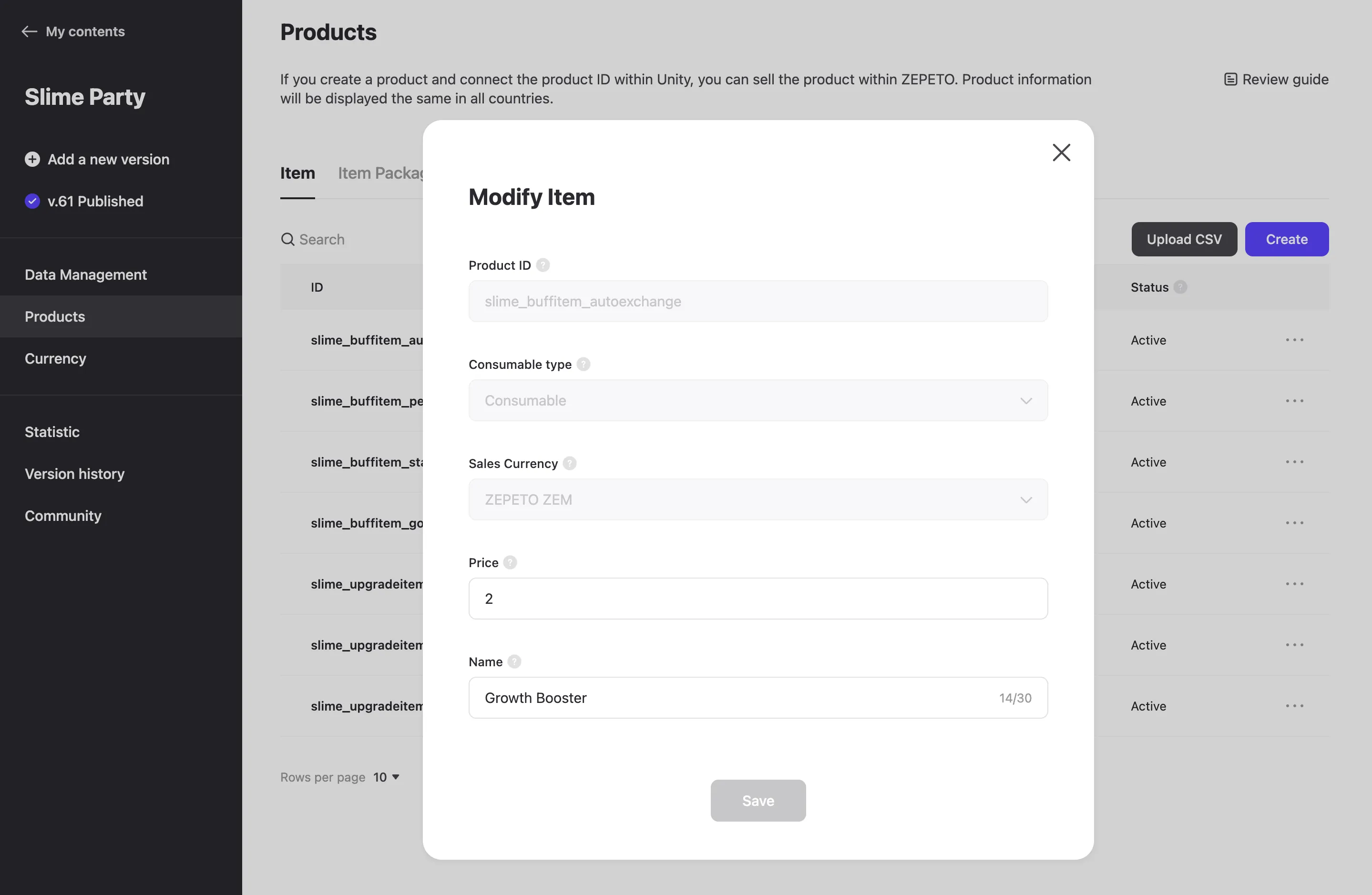The image size is (1372, 895).
Task: Click the Create button
Action: point(1287,239)
